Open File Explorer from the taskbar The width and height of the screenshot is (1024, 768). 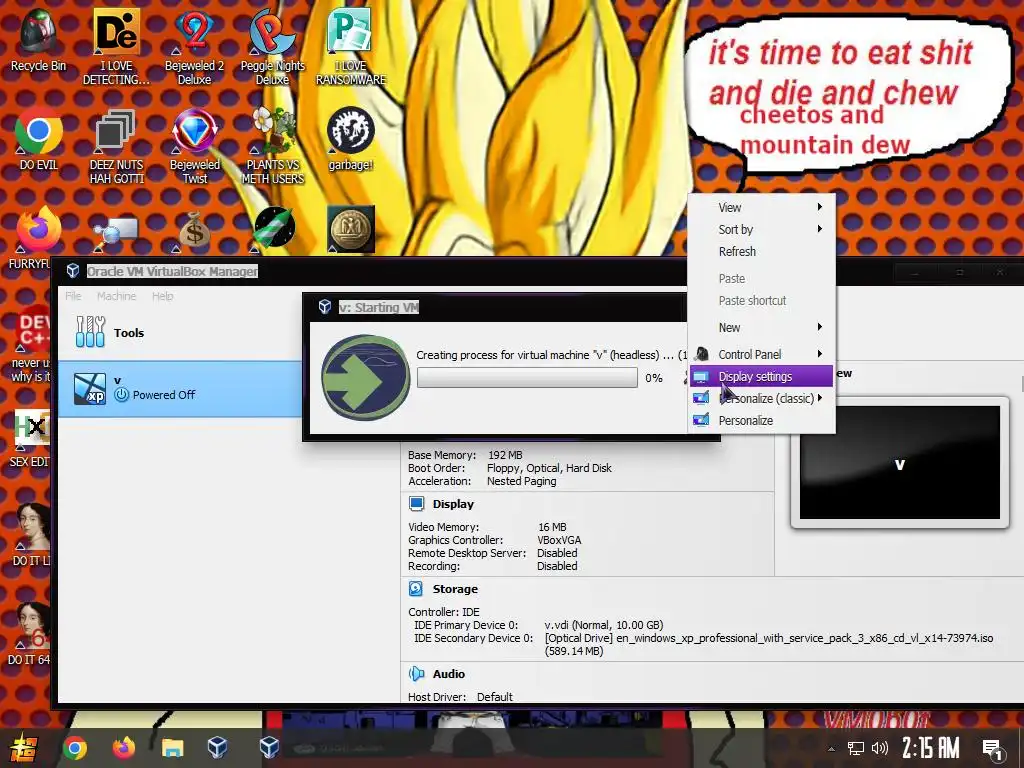(x=172, y=748)
